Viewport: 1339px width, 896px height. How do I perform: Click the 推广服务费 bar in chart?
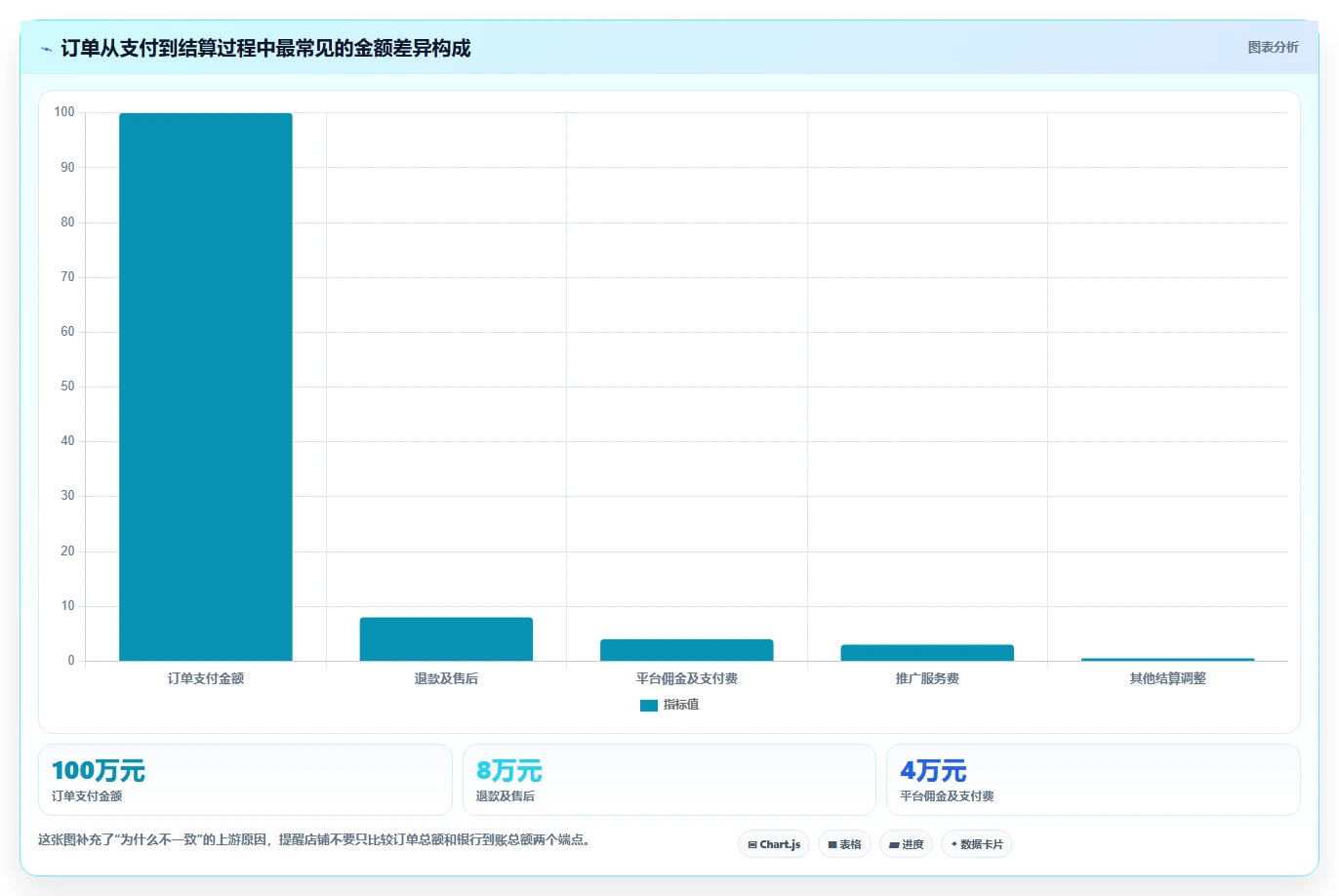927,653
